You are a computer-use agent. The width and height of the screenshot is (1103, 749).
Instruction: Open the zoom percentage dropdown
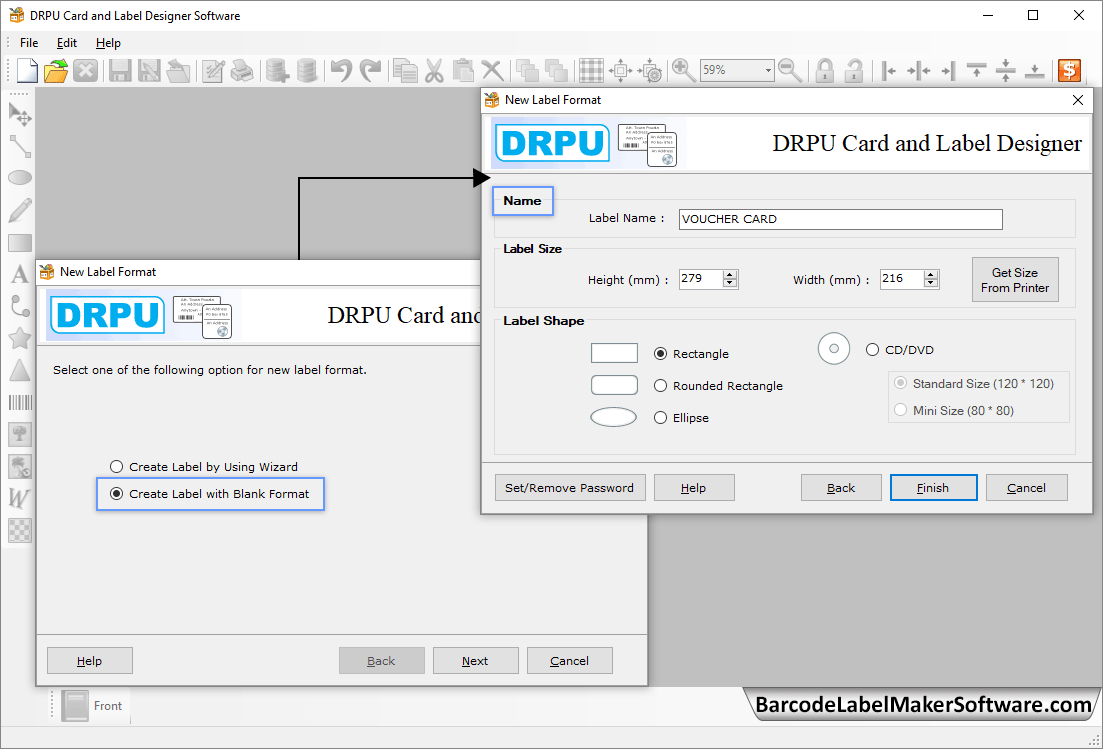(768, 71)
